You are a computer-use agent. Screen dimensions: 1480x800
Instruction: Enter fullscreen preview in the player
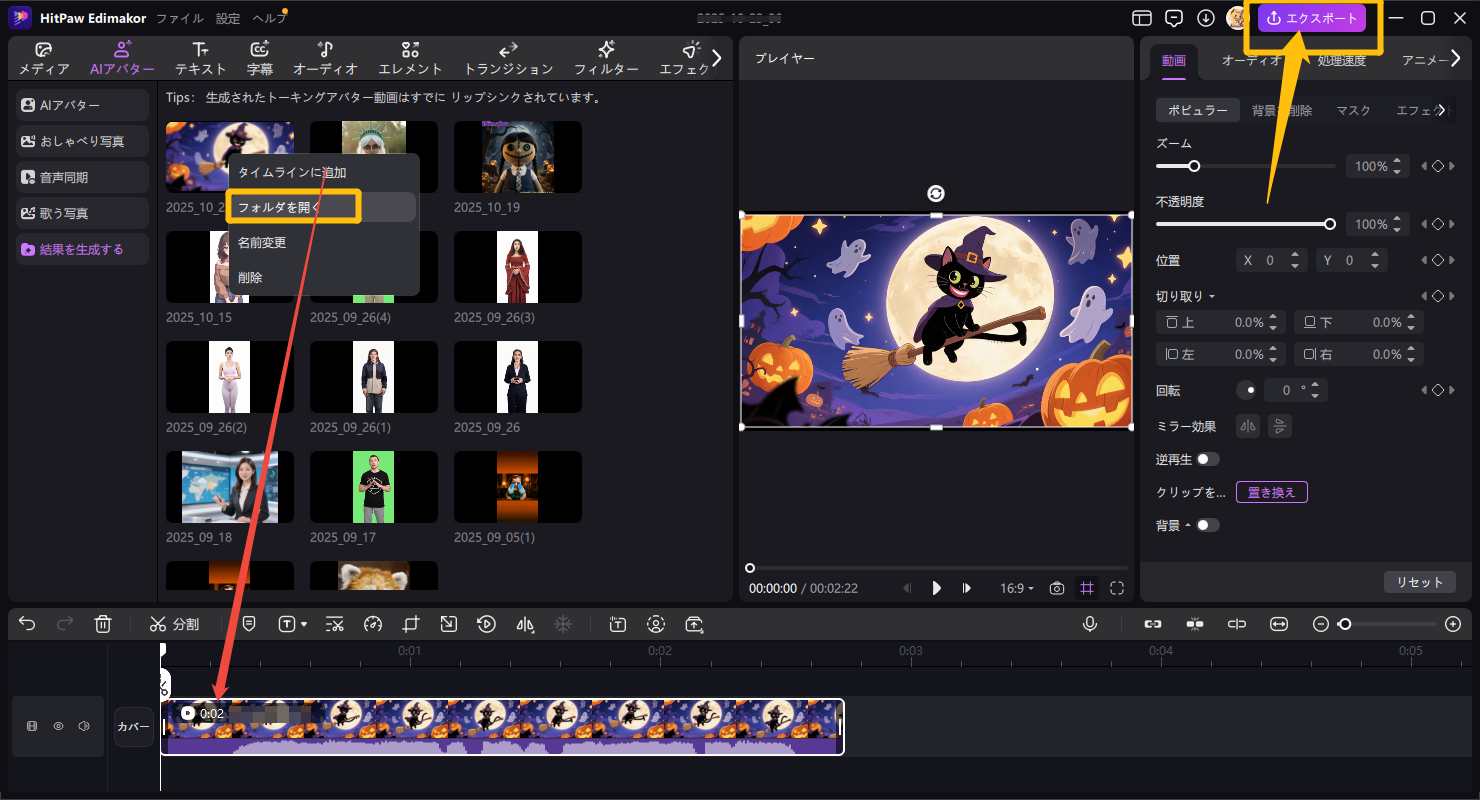pos(1117,588)
